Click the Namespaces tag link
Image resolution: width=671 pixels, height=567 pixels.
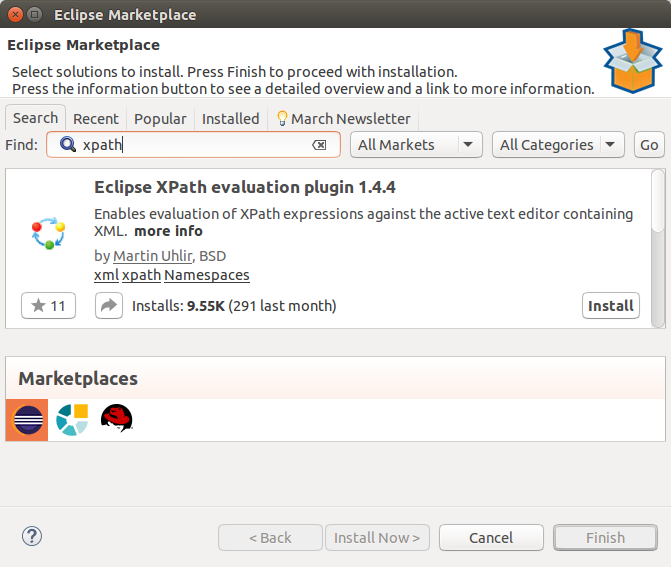pyautogui.click(x=207, y=275)
